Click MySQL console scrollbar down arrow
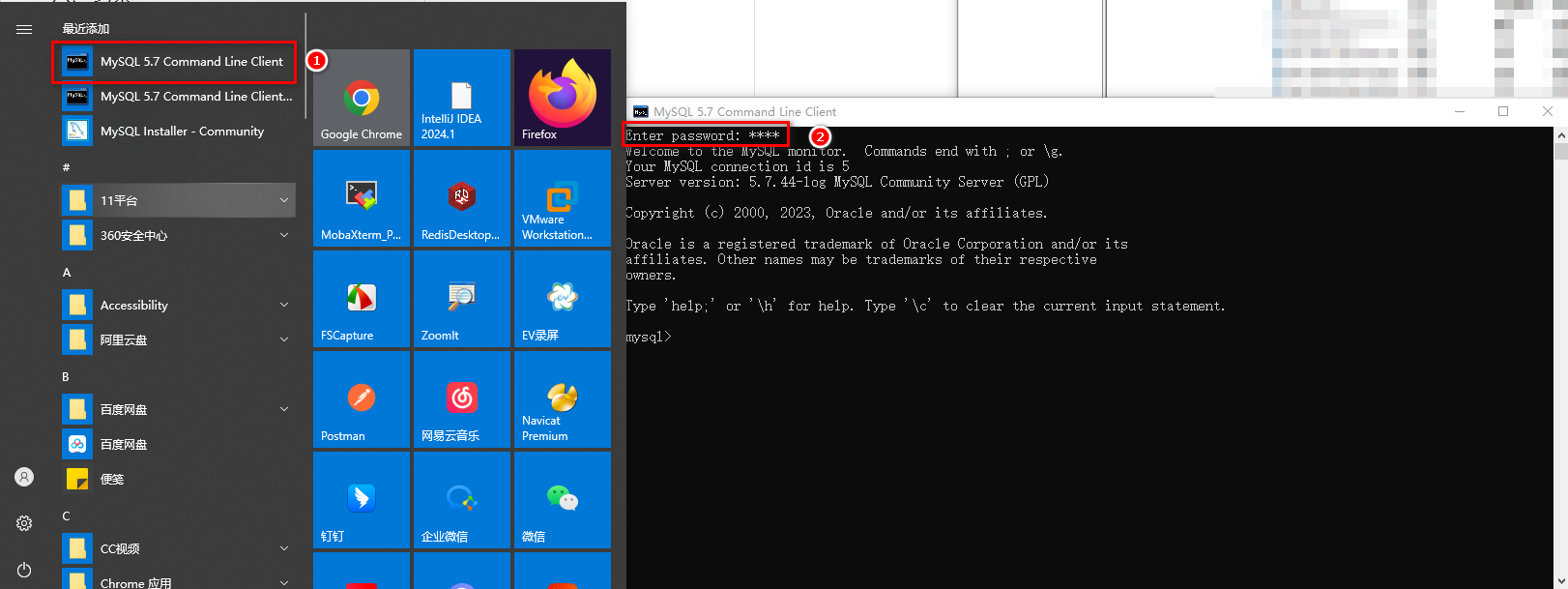 (1560, 581)
